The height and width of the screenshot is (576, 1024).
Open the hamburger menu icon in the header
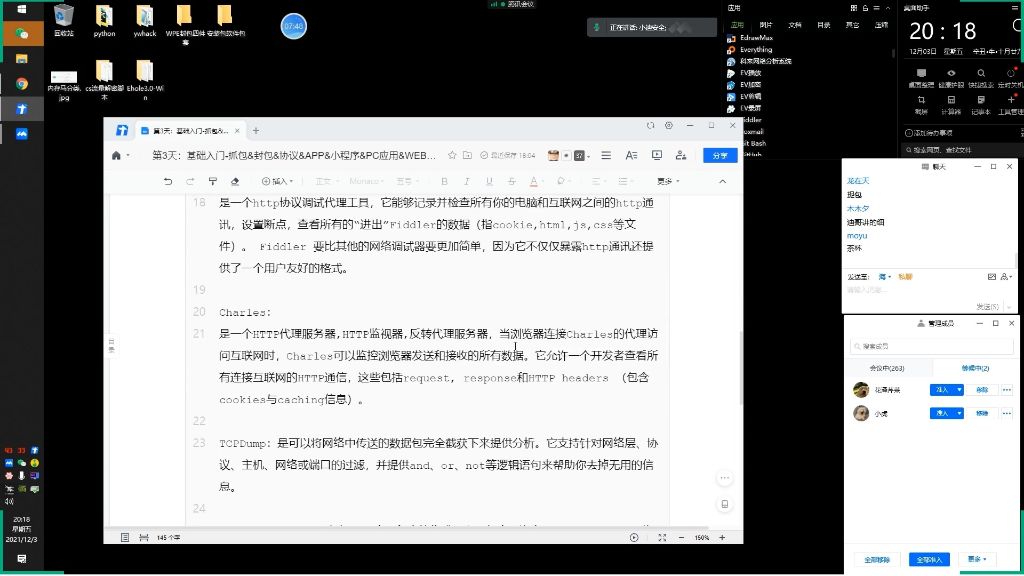point(606,155)
